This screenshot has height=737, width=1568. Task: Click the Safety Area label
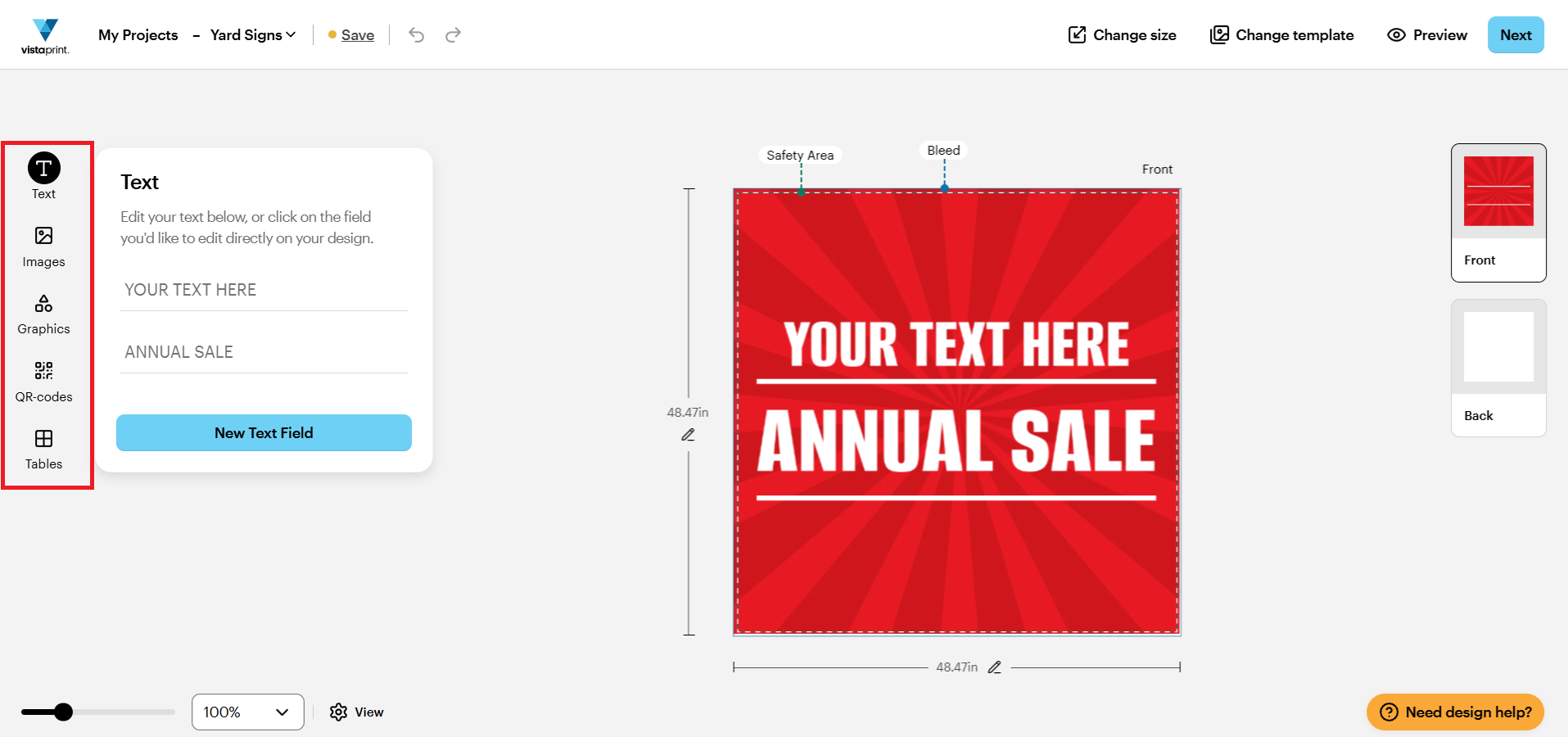point(800,155)
